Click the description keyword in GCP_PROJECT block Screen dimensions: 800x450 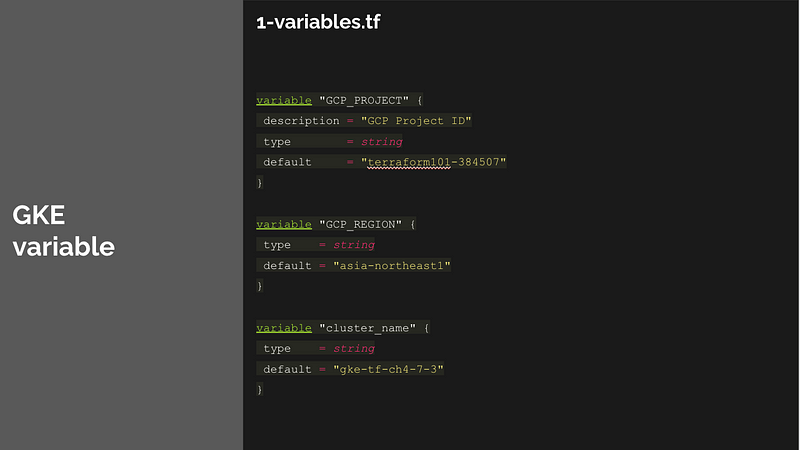point(301,121)
